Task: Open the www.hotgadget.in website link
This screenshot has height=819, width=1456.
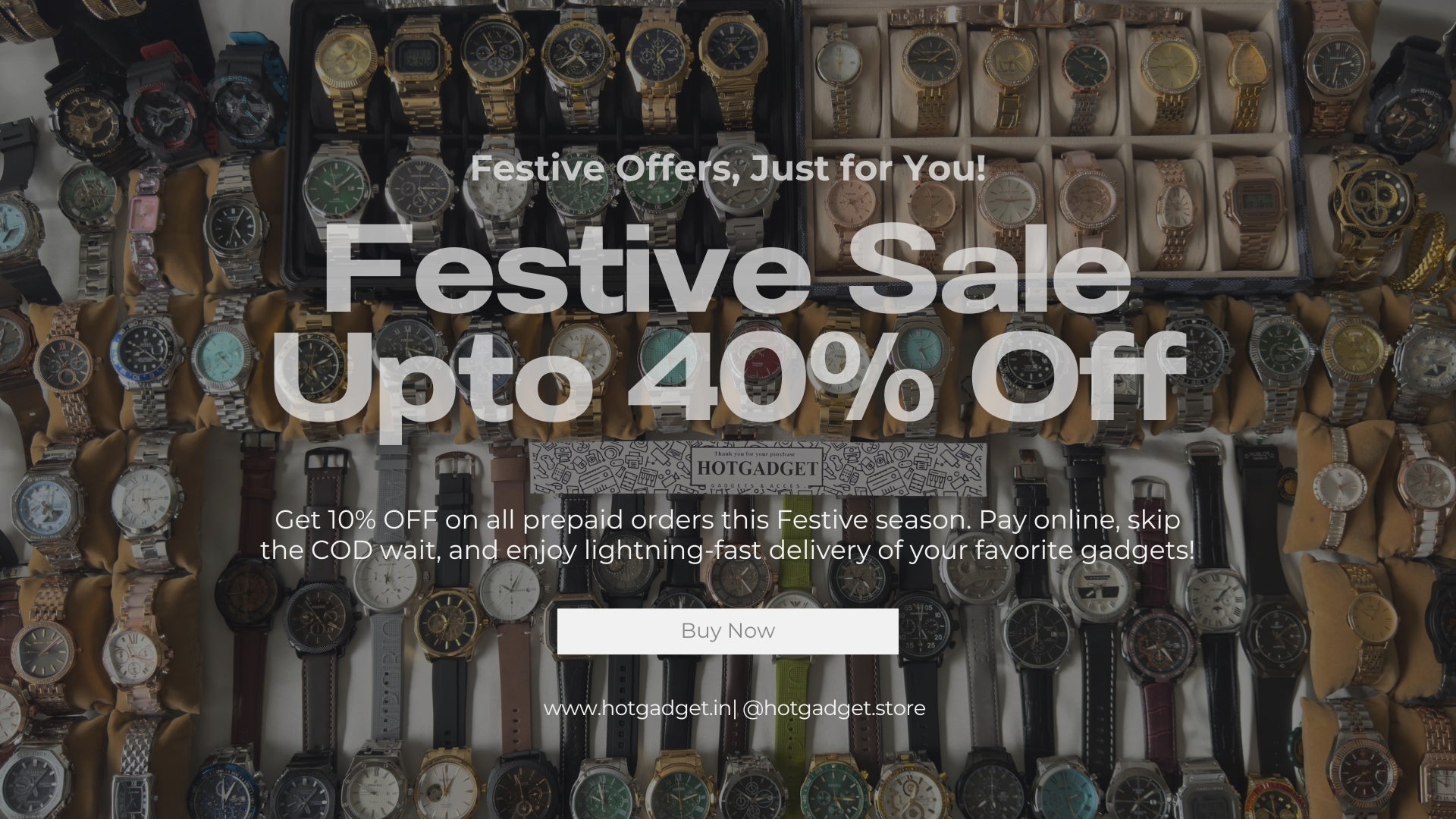Action: pos(637,708)
